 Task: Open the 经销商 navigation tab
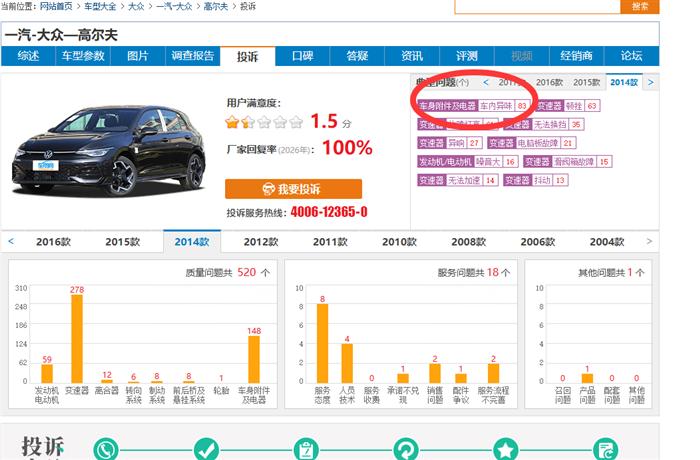pyautogui.click(x=576, y=56)
